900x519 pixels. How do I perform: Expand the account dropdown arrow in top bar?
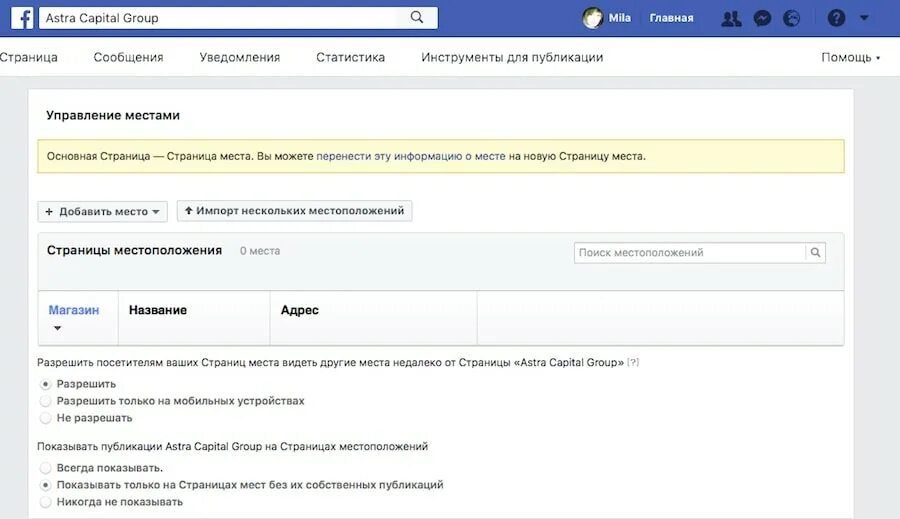point(864,18)
